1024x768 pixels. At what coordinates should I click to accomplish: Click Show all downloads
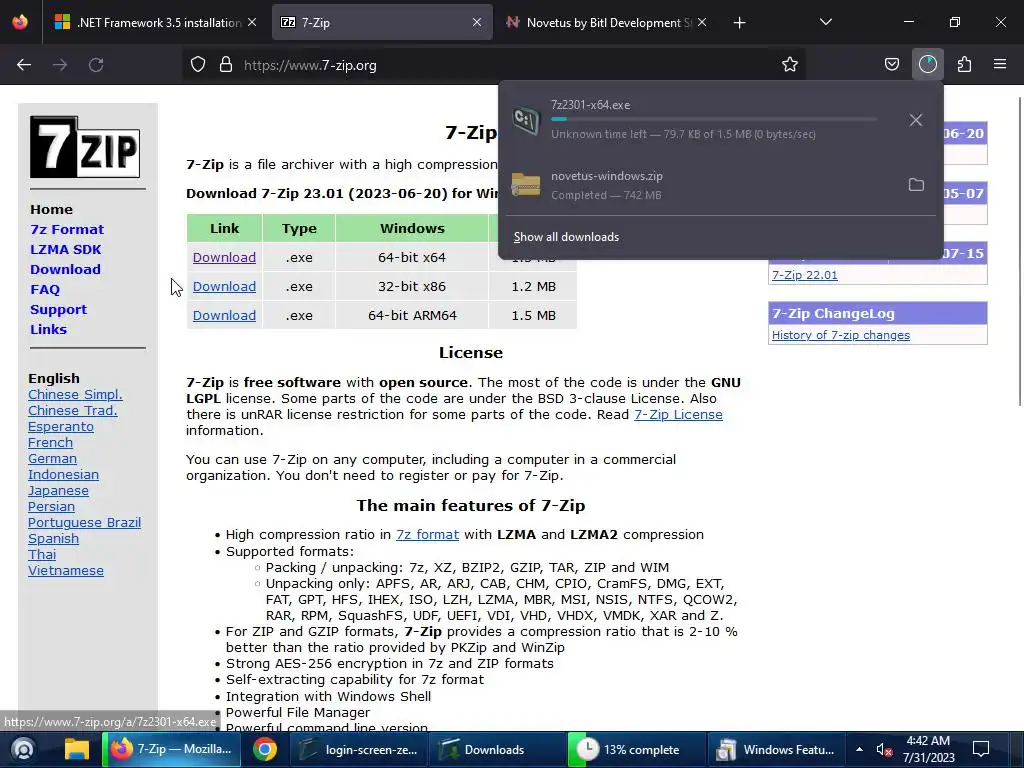click(x=566, y=237)
